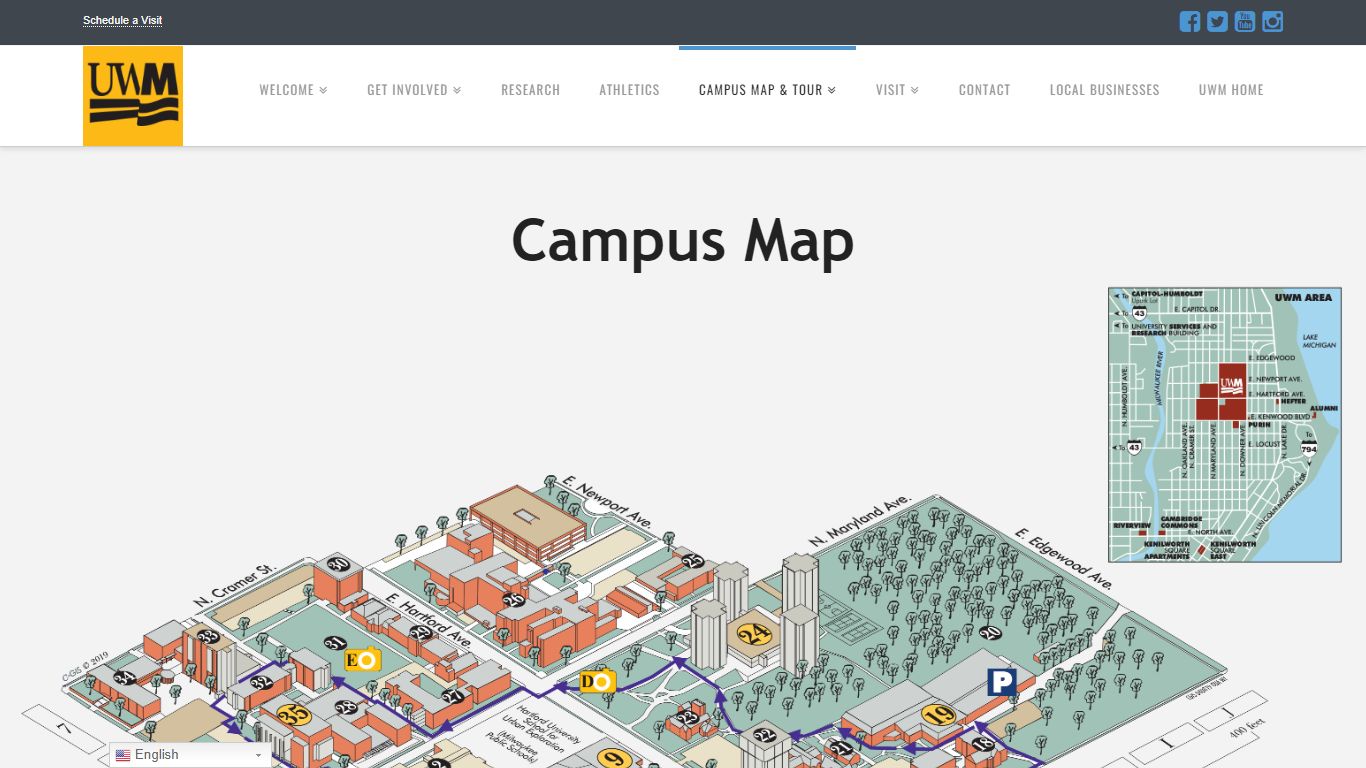Click the E. Newport Ave. street label
The image size is (1366, 768).
(x=607, y=500)
